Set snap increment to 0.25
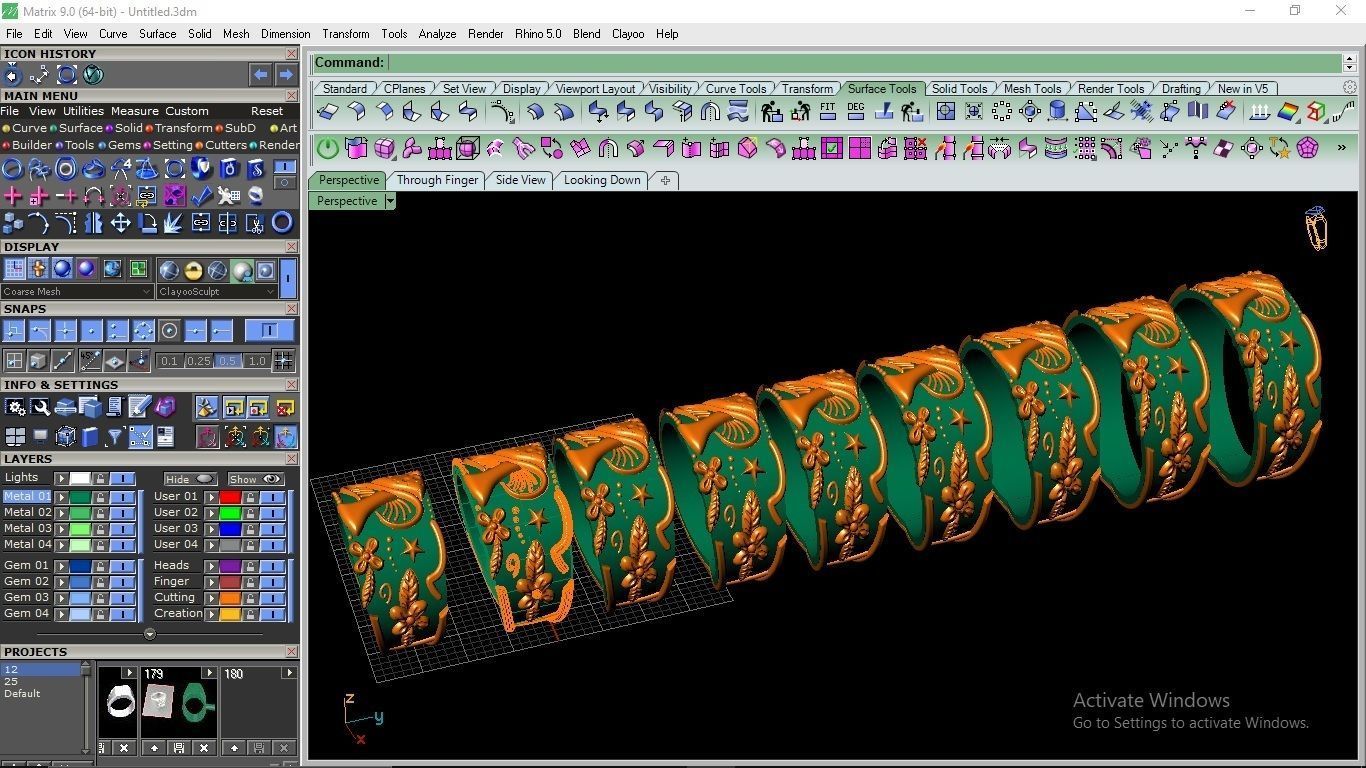Viewport: 1366px width, 768px height. (198, 361)
